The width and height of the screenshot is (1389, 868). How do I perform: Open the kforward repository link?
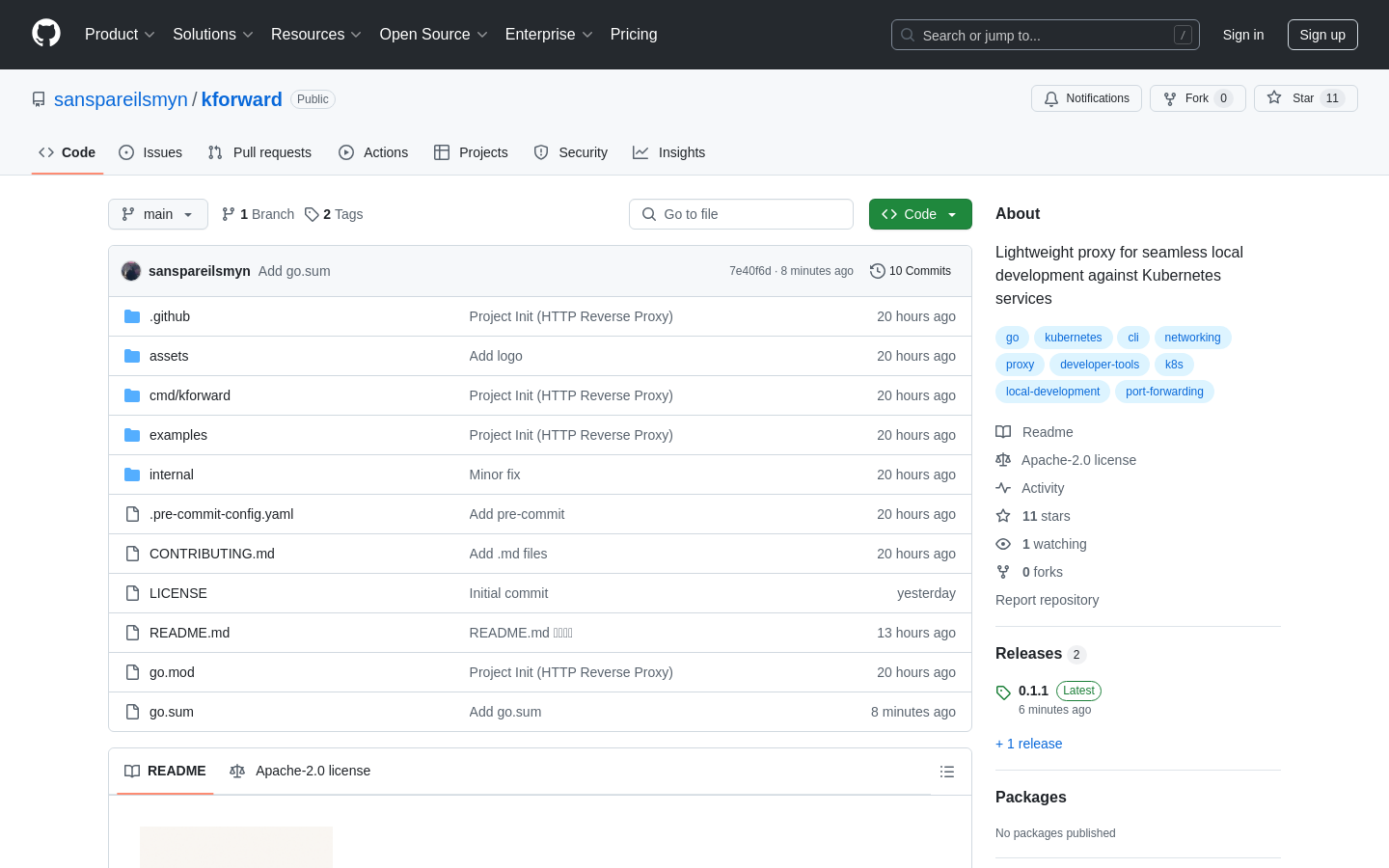[x=242, y=99]
